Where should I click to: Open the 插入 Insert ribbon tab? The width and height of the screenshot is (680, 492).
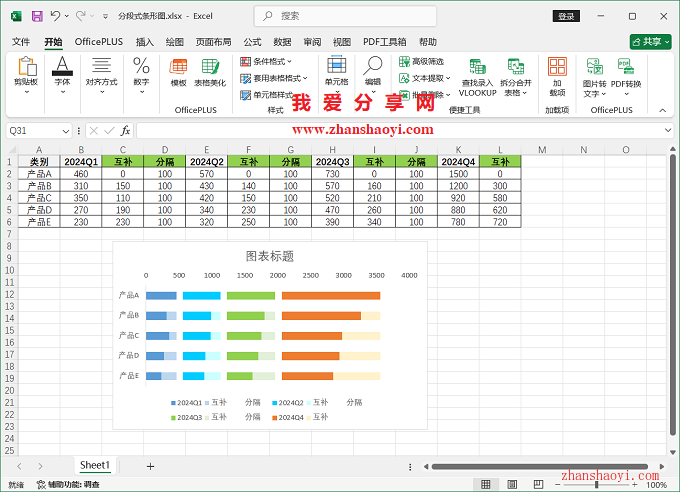click(x=145, y=42)
